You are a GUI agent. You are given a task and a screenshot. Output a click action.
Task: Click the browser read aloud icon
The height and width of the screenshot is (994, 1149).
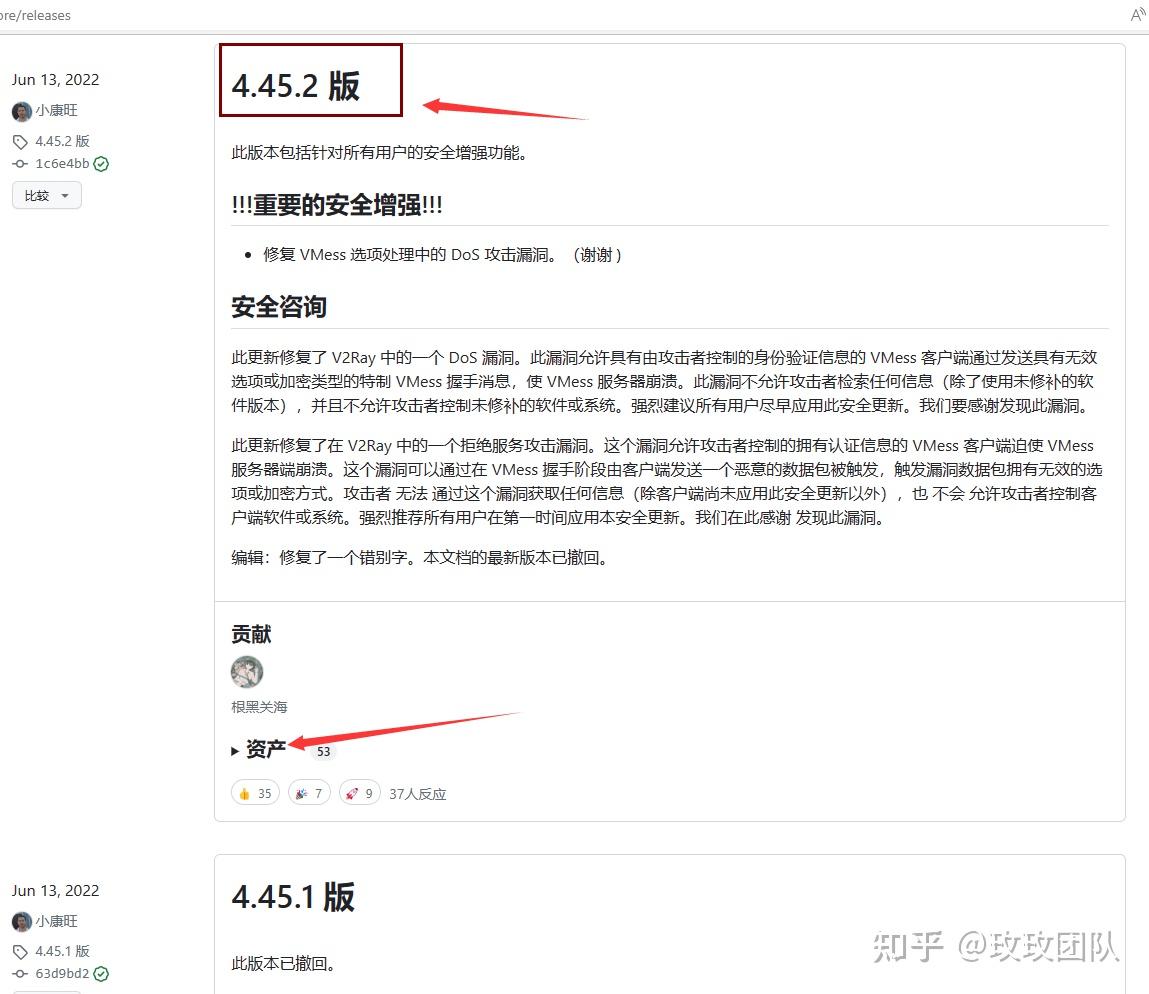pos(1138,15)
